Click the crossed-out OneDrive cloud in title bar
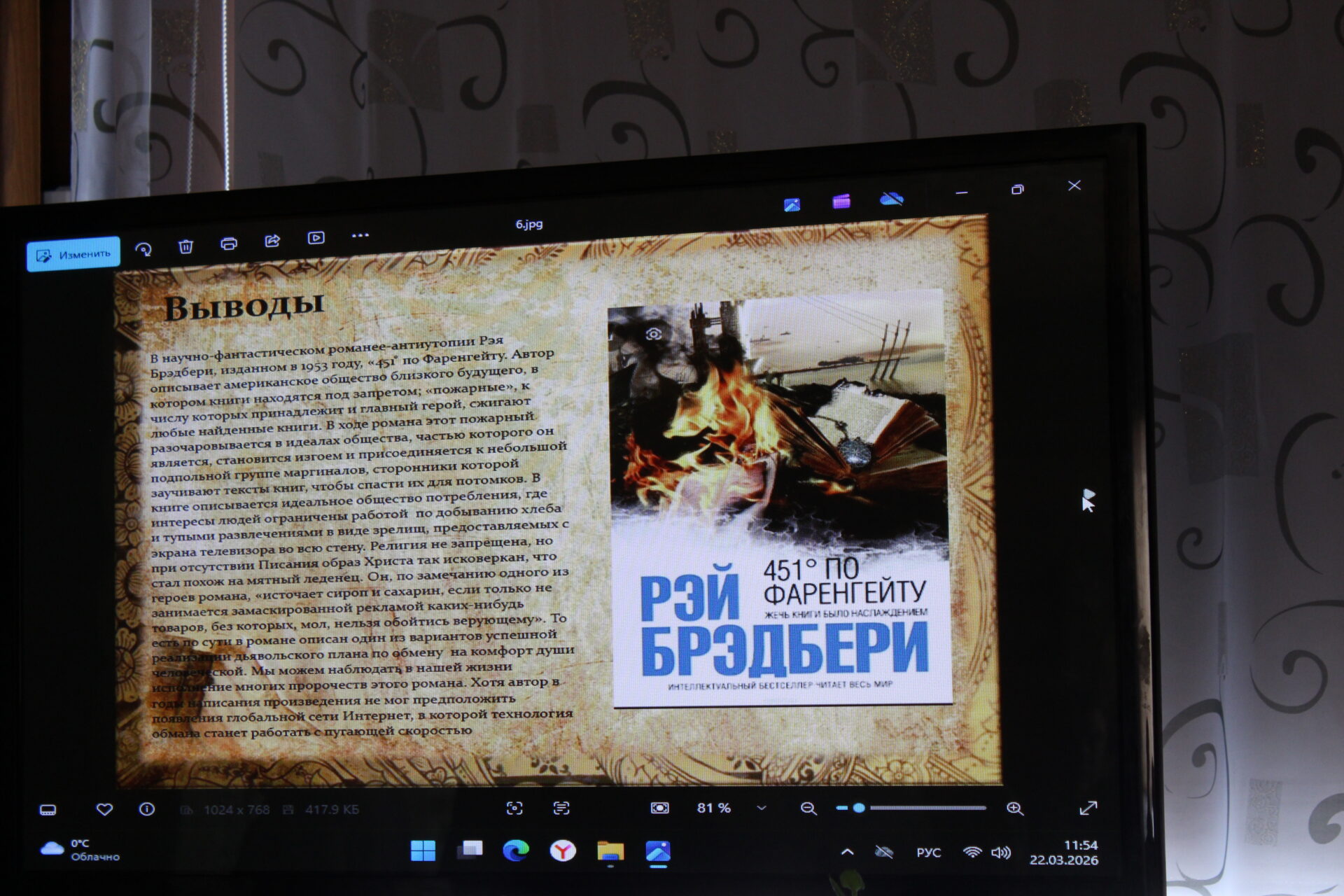Image resolution: width=1344 pixels, height=896 pixels. (x=891, y=199)
